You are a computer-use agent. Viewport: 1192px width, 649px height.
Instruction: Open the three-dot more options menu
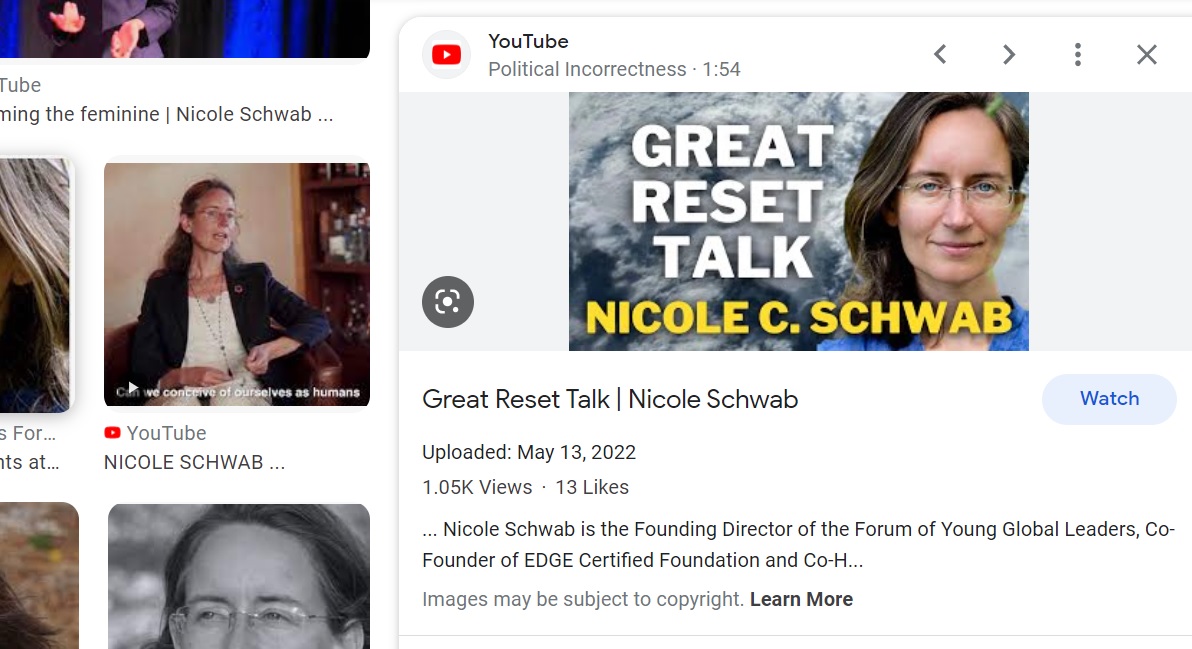[x=1077, y=55]
